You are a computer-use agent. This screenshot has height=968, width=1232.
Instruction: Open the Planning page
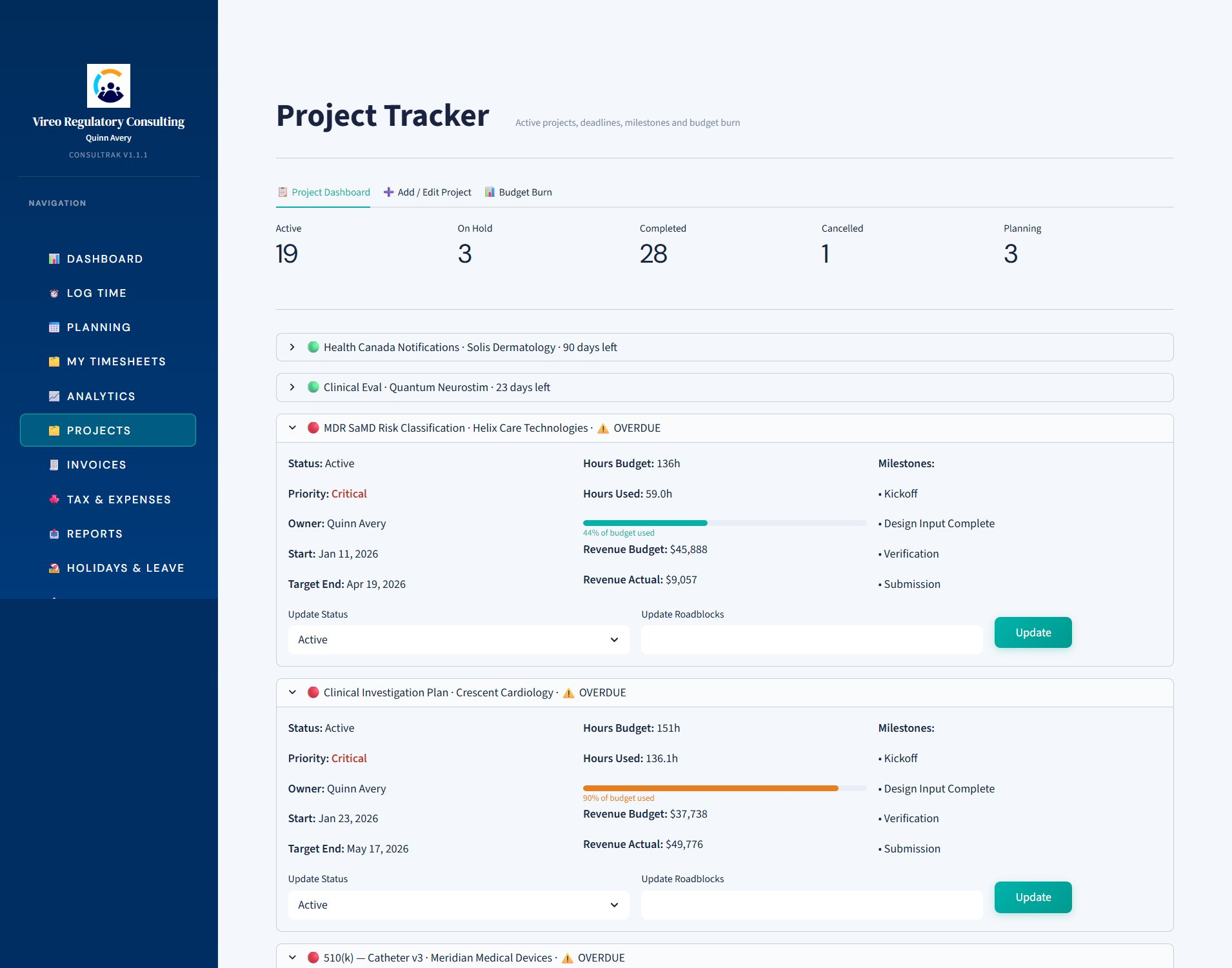click(108, 327)
